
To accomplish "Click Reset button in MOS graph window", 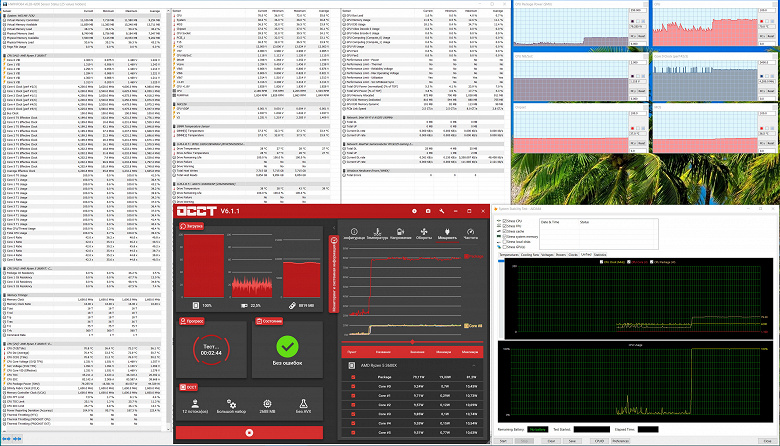I will tap(771, 143).
